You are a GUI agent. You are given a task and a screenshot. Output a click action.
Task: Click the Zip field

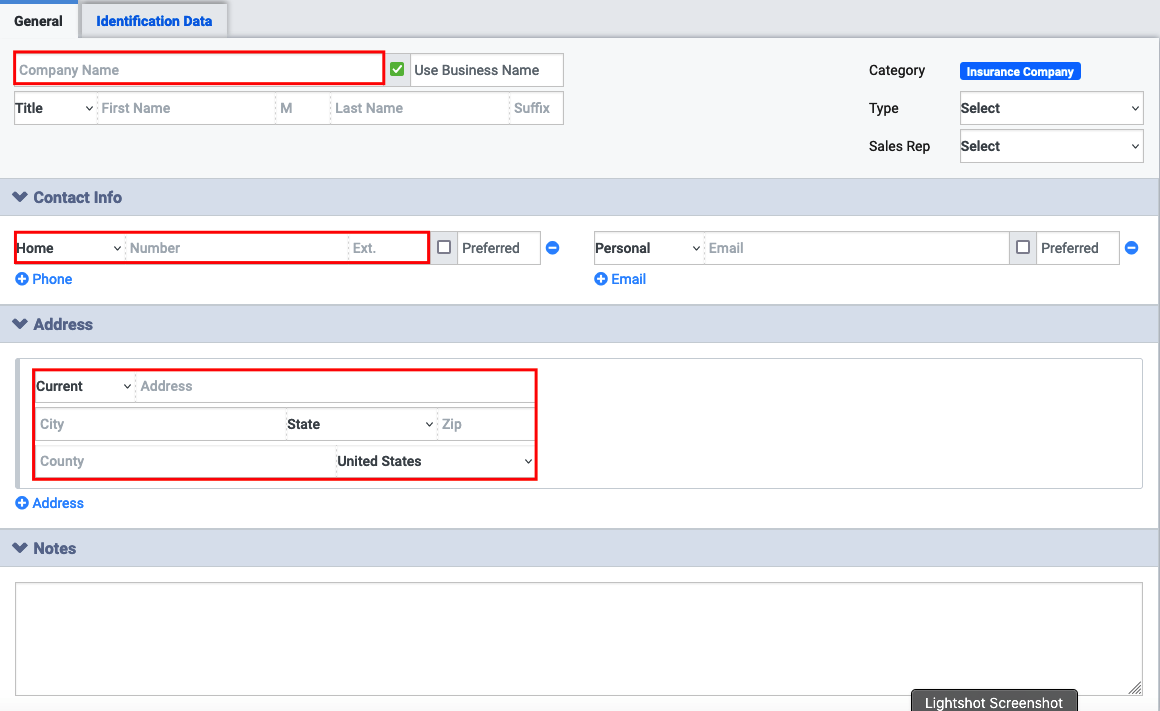click(x=486, y=424)
